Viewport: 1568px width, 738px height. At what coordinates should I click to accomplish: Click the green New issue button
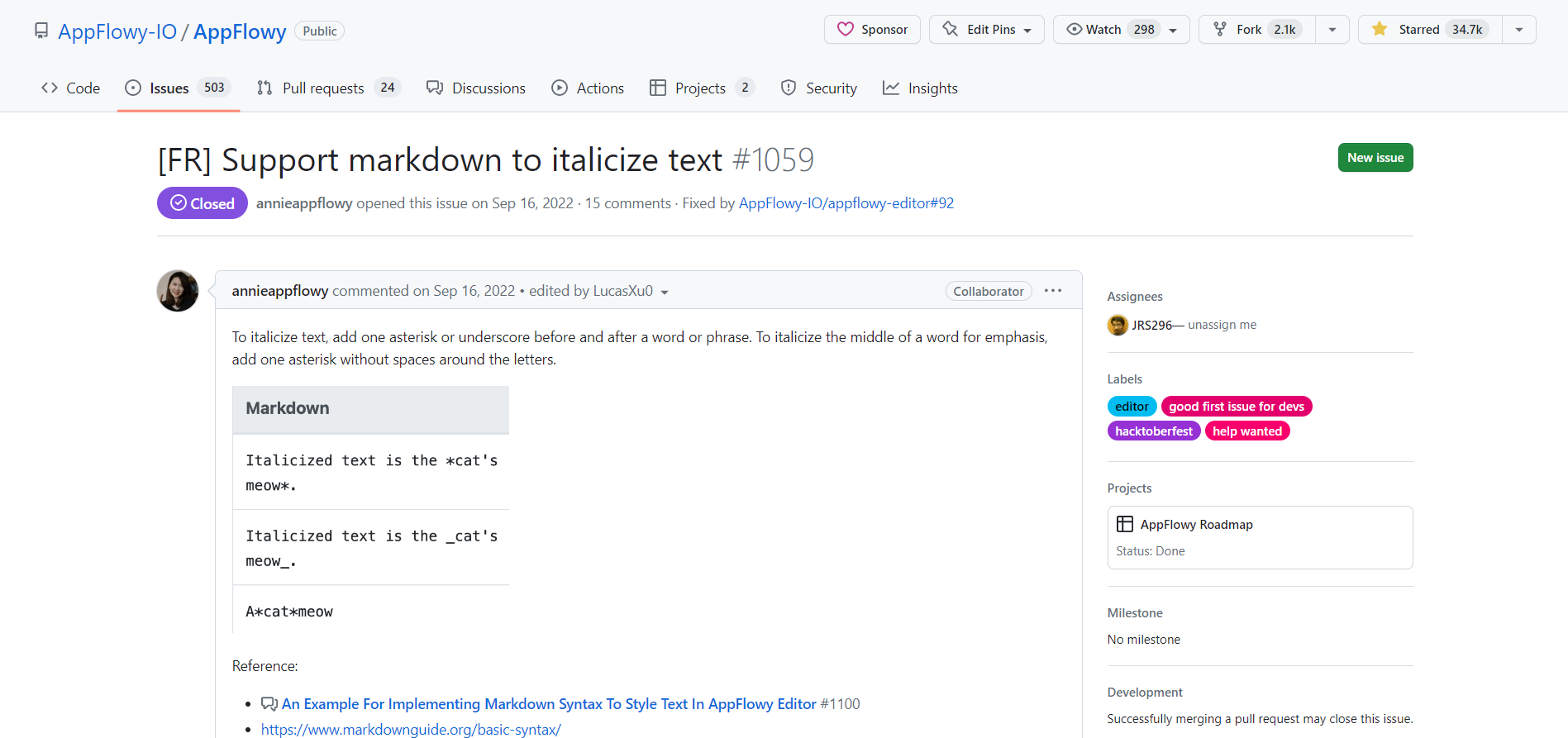click(x=1375, y=158)
